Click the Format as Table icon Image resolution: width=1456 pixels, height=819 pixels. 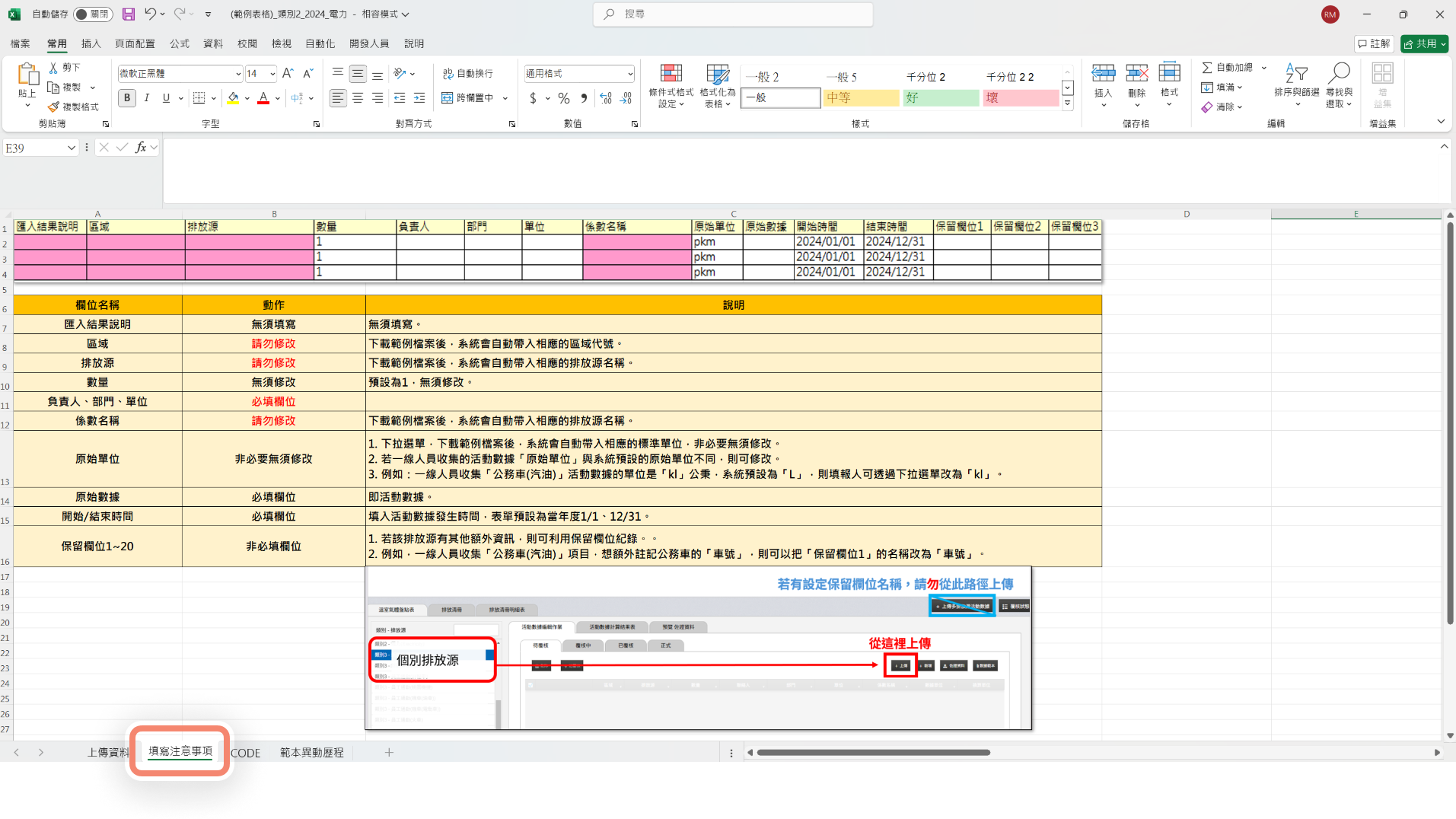point(718,74)
